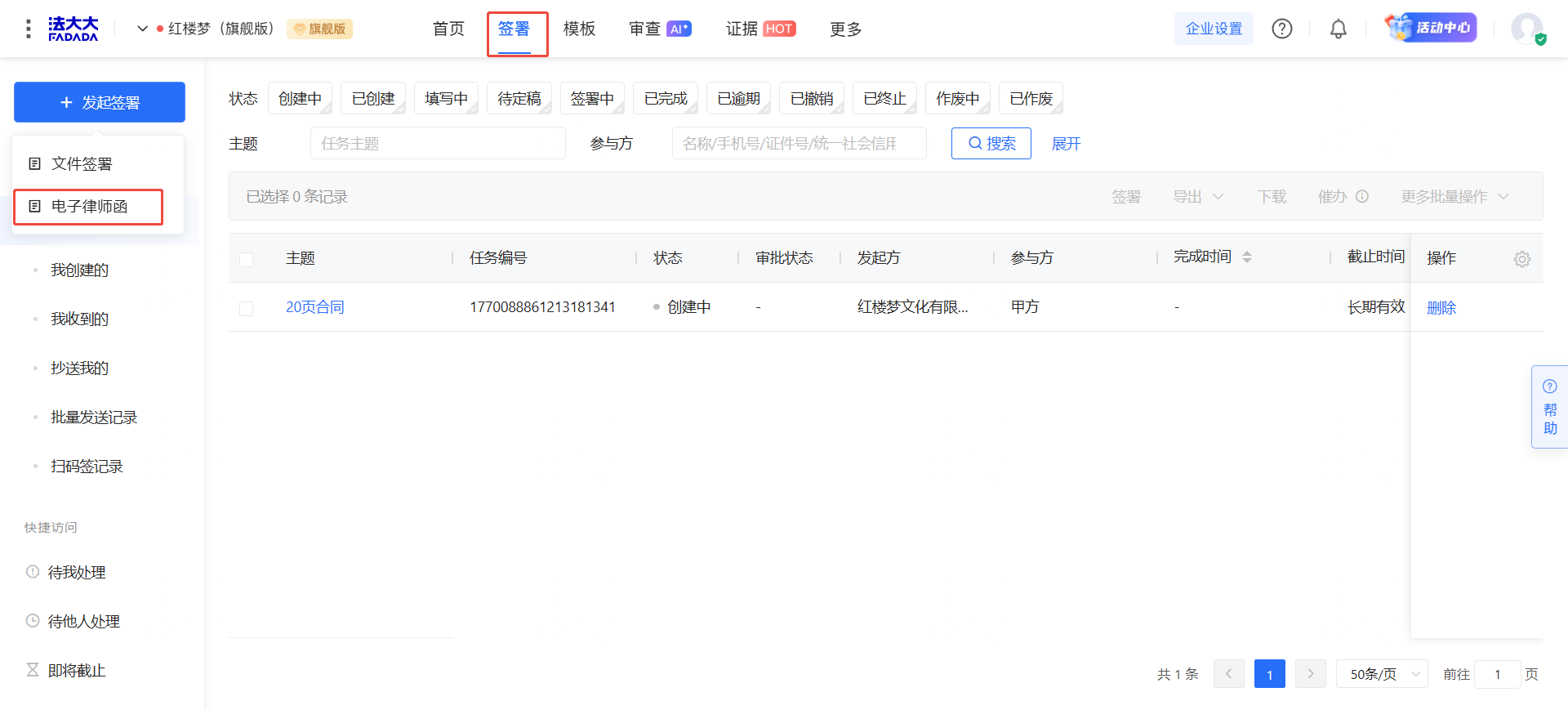Toggle 填写中 status filter

446,98
